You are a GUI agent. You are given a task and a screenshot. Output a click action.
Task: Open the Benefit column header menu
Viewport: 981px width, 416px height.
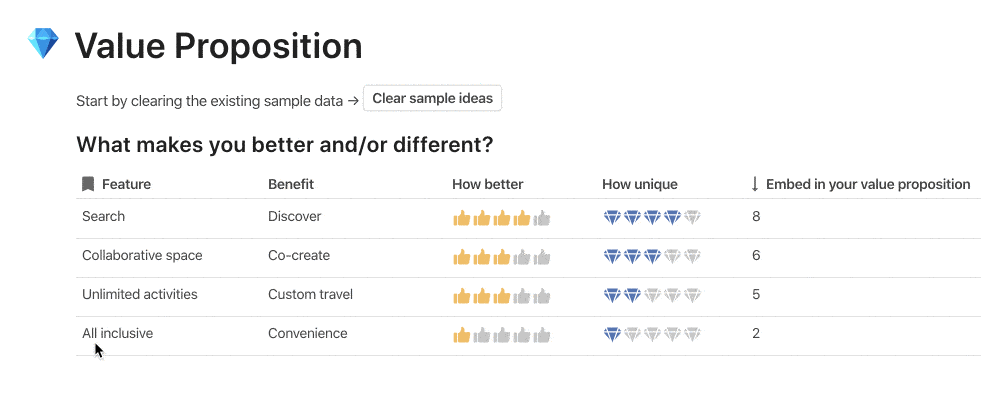[x=291, y=184]
